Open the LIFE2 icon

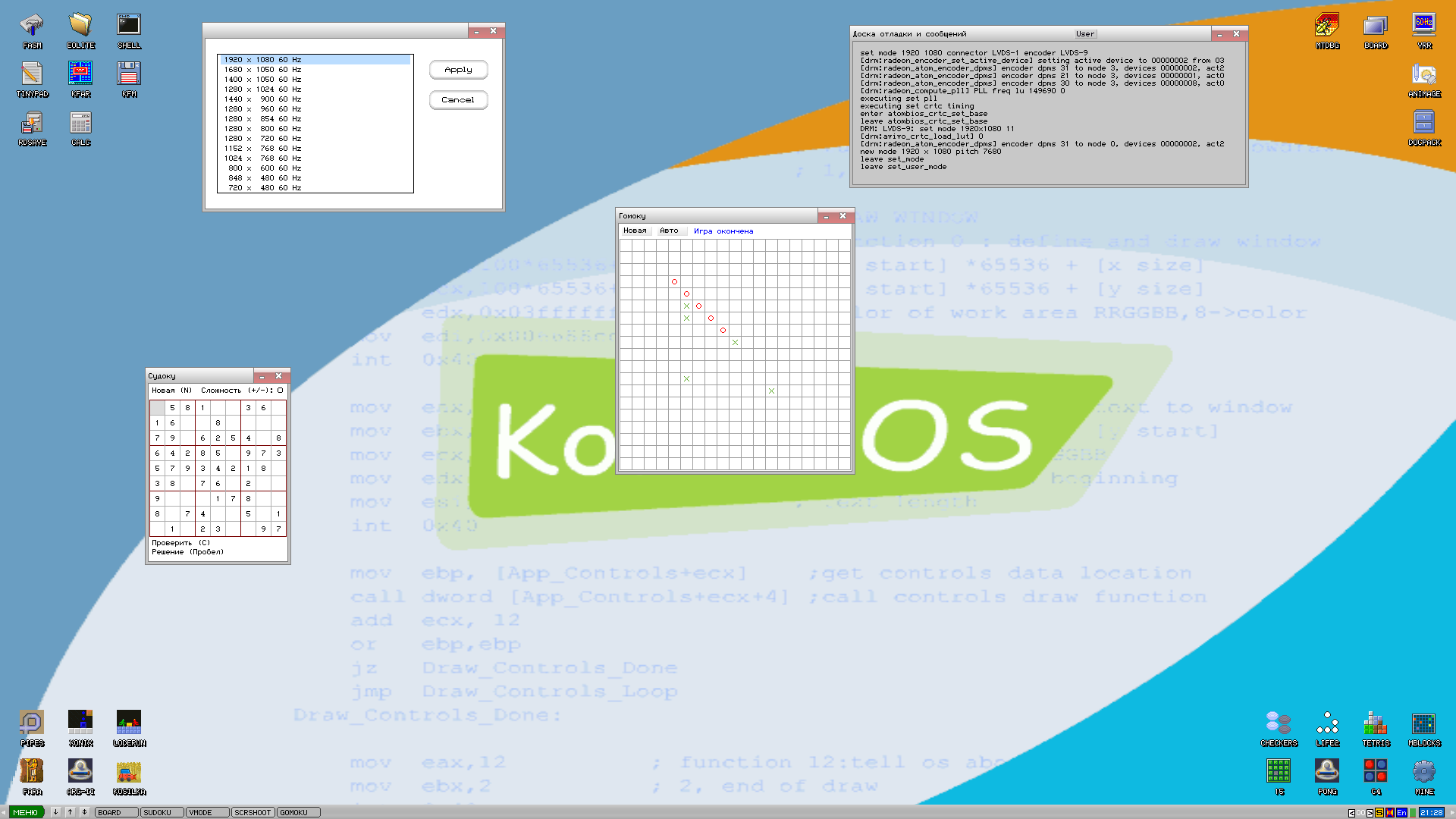(1327, 729)
